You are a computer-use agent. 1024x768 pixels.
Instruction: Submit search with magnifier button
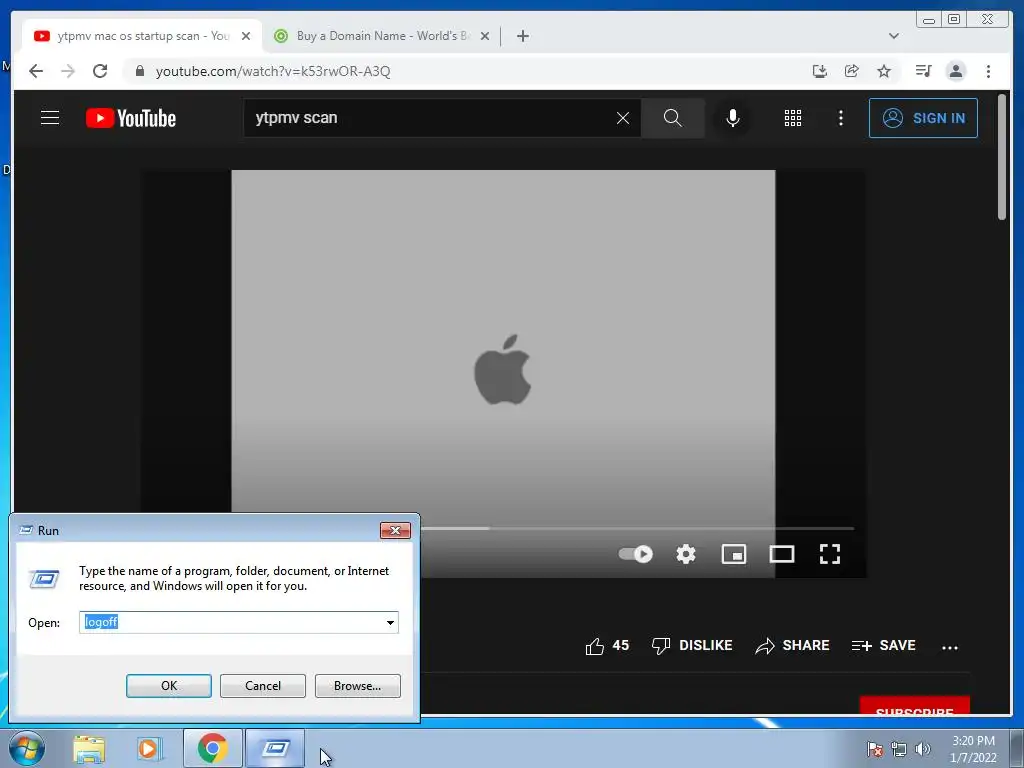click(673, 118)
